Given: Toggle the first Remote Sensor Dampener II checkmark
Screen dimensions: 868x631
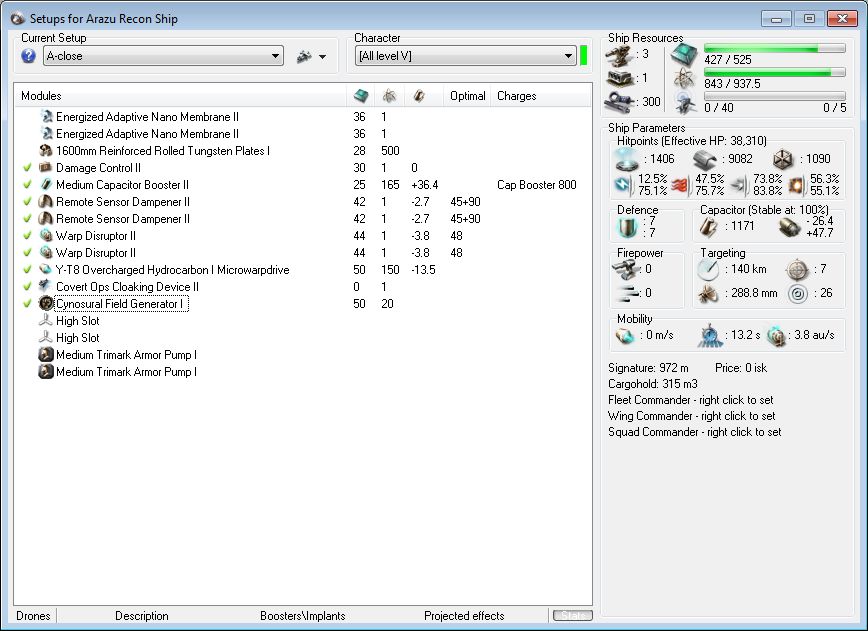Looking at the screenshot, I should 27,201.
